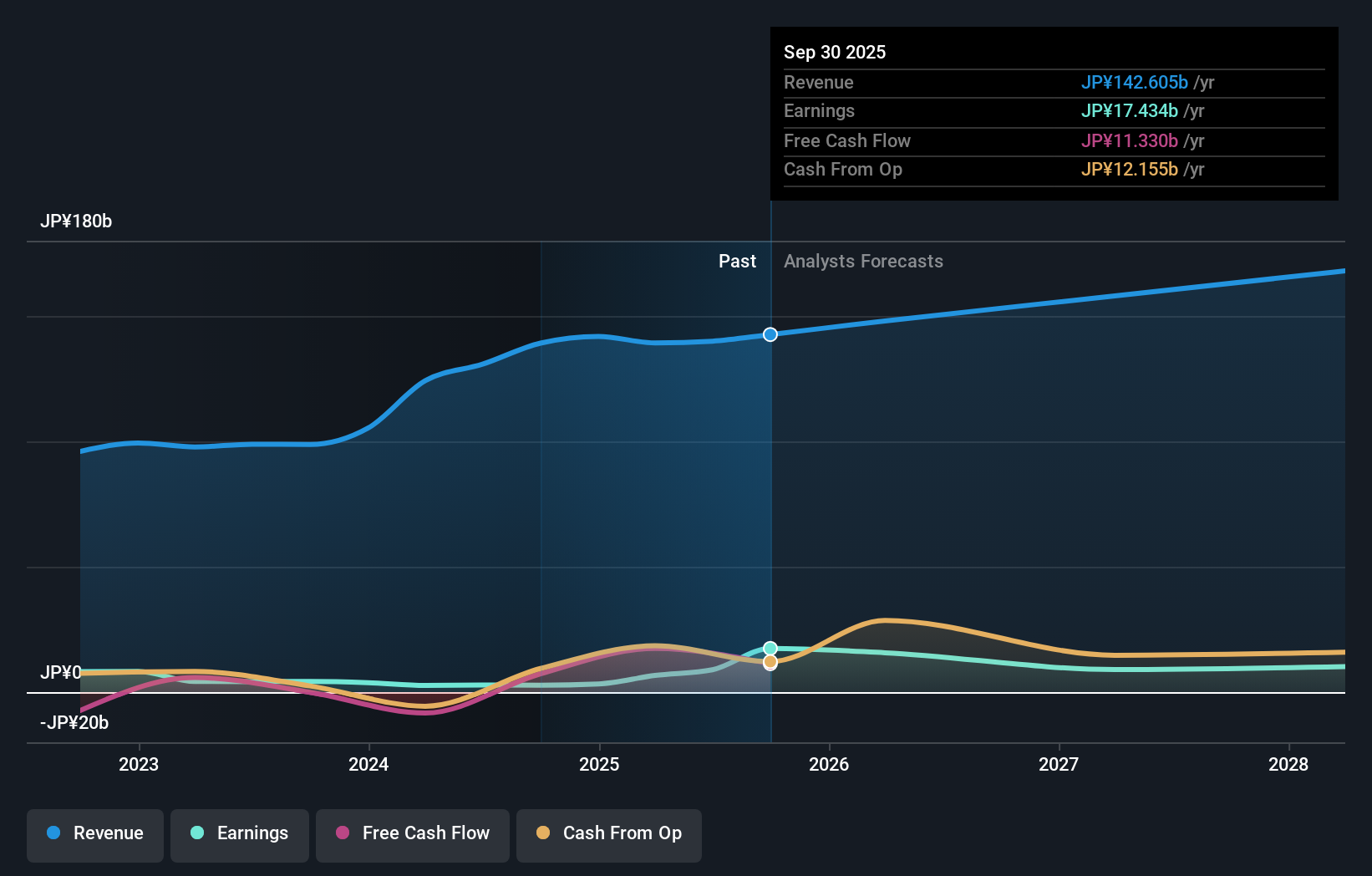Click the Cash From Op marker below the Earnings marker
The image size is (1372, 876).
click(x=770, y=662)
